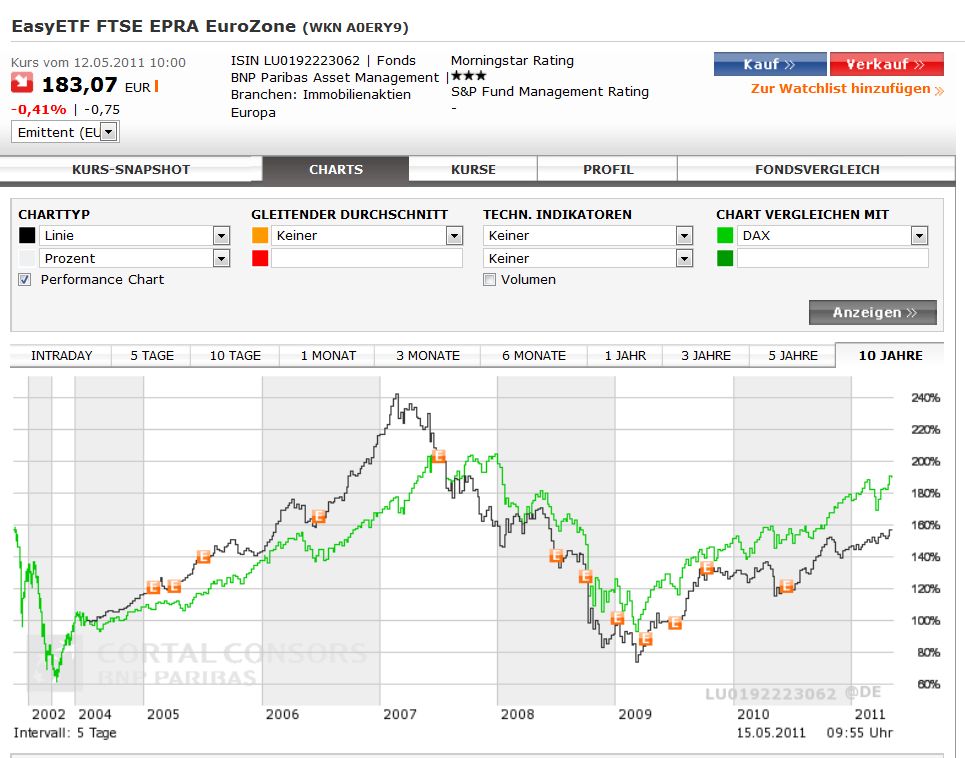965x758 pixels.
Task: Select the 3 MONATE time range
Action: click(428, 356)
